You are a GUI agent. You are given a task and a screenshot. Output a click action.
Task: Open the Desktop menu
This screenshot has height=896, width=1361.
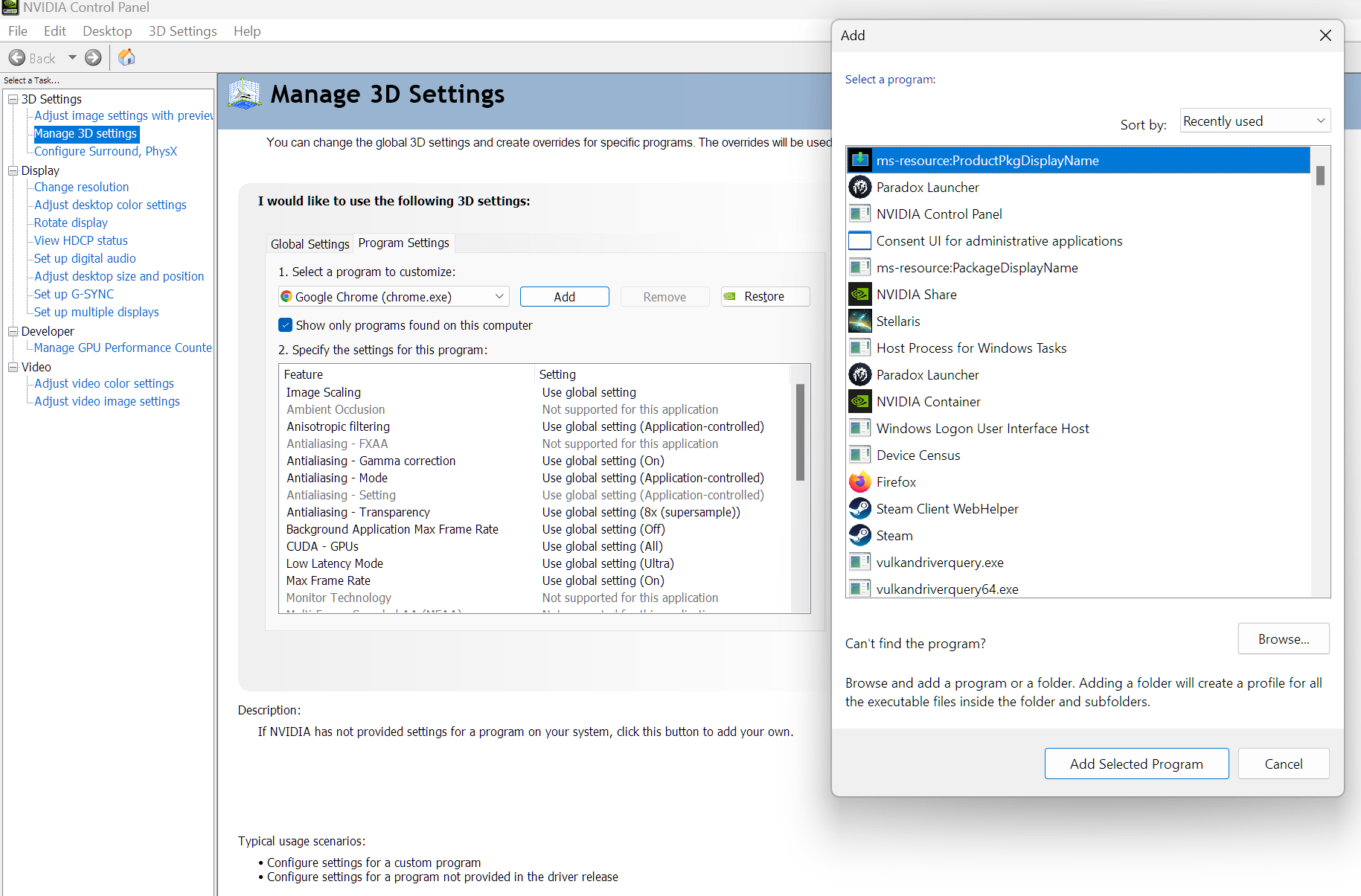(107, 31)
